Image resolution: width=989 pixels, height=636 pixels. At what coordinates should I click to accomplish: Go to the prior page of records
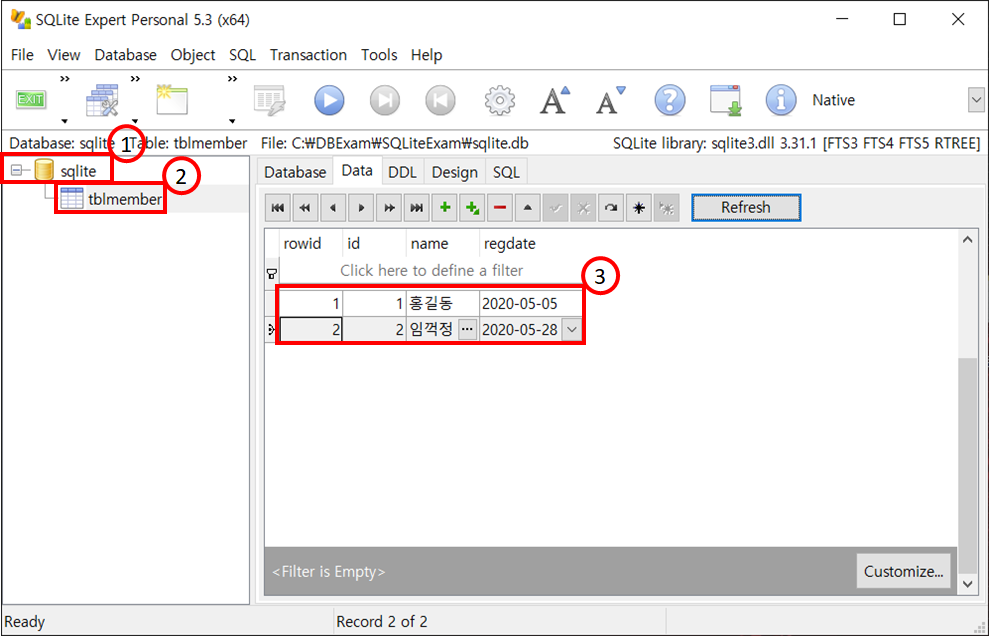(305, 208)
